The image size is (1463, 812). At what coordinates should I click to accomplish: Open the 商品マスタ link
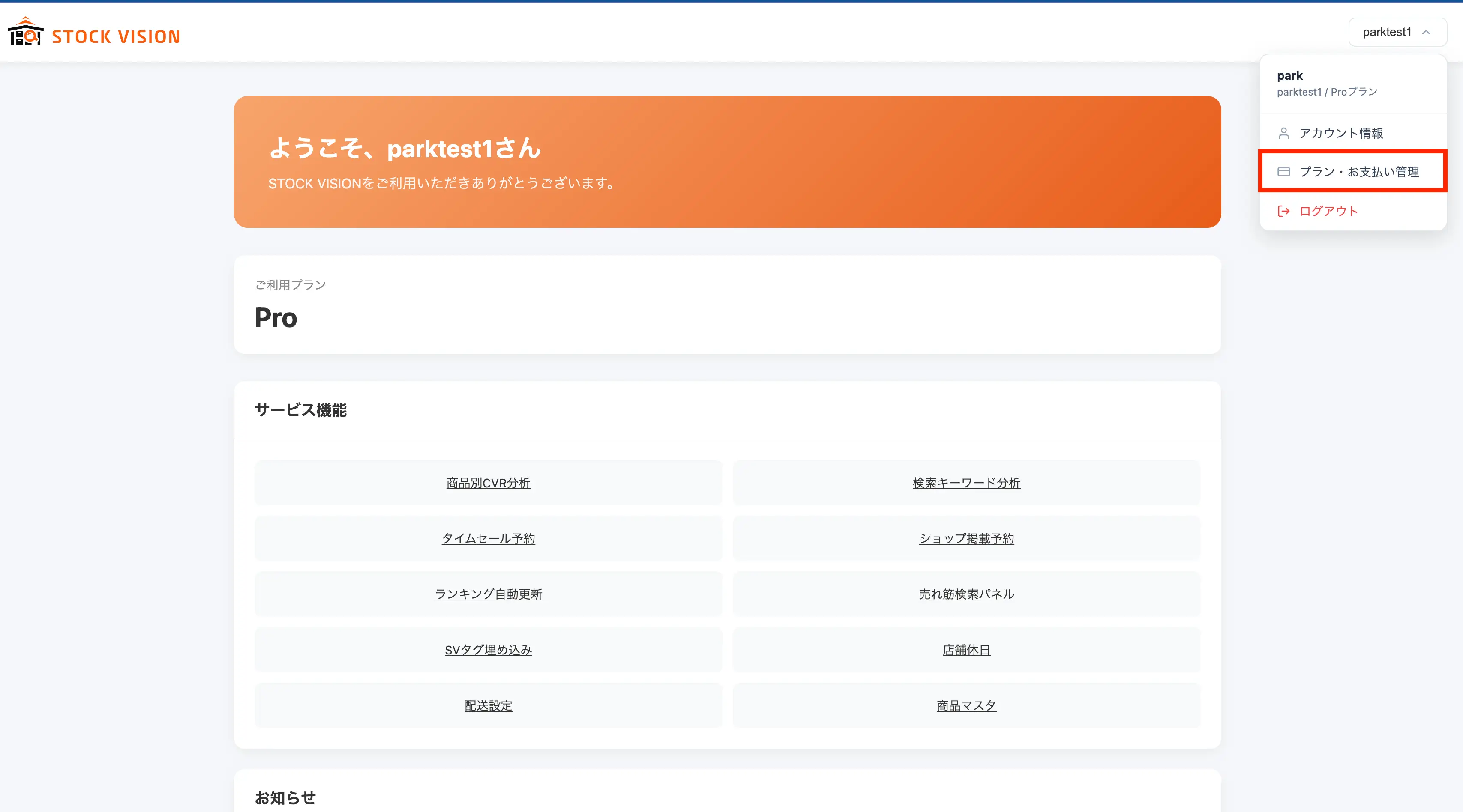click(966, 705)
